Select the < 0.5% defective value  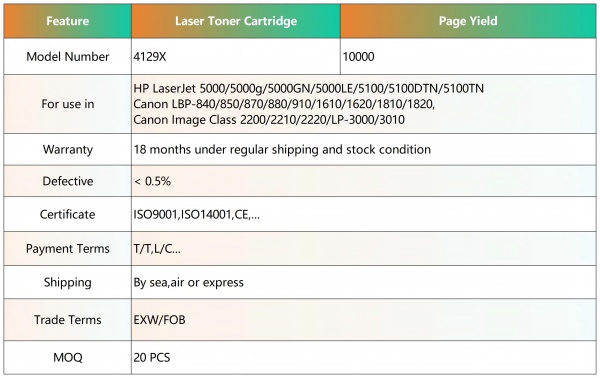tap(152, 181)
